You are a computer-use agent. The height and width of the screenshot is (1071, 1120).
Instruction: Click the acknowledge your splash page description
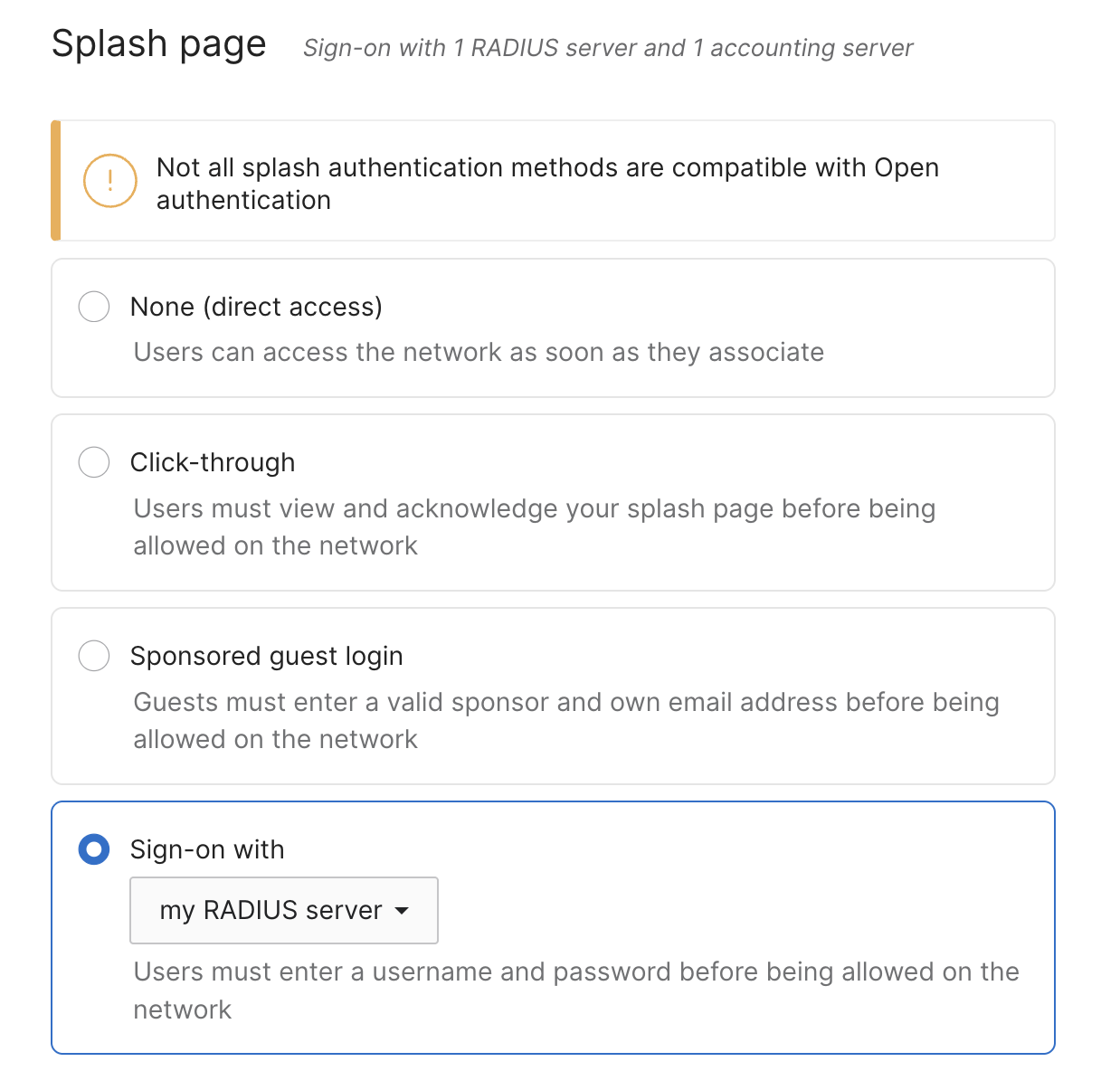click(534, 526)
